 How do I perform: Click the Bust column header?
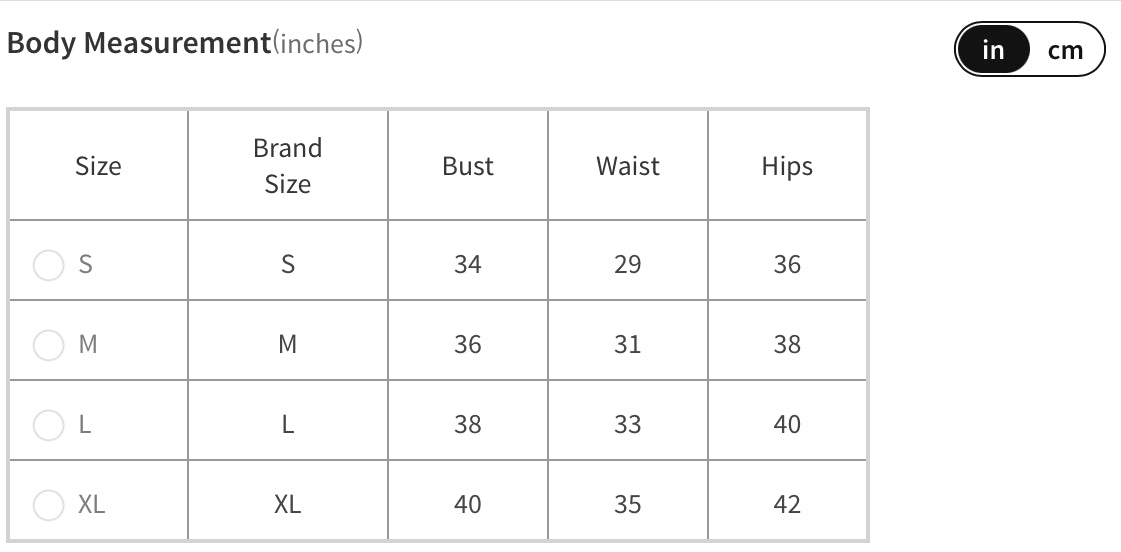pyautogui.click(x=468, y=166)
